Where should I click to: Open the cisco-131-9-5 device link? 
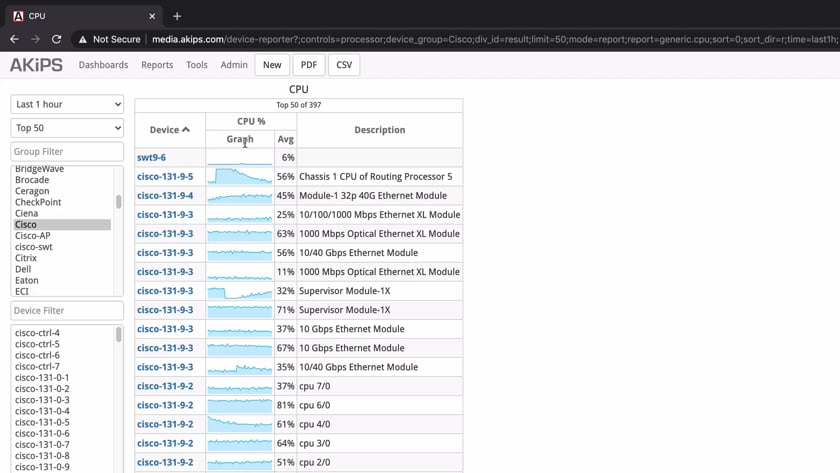pyautogui.click(x=165, y=176)
